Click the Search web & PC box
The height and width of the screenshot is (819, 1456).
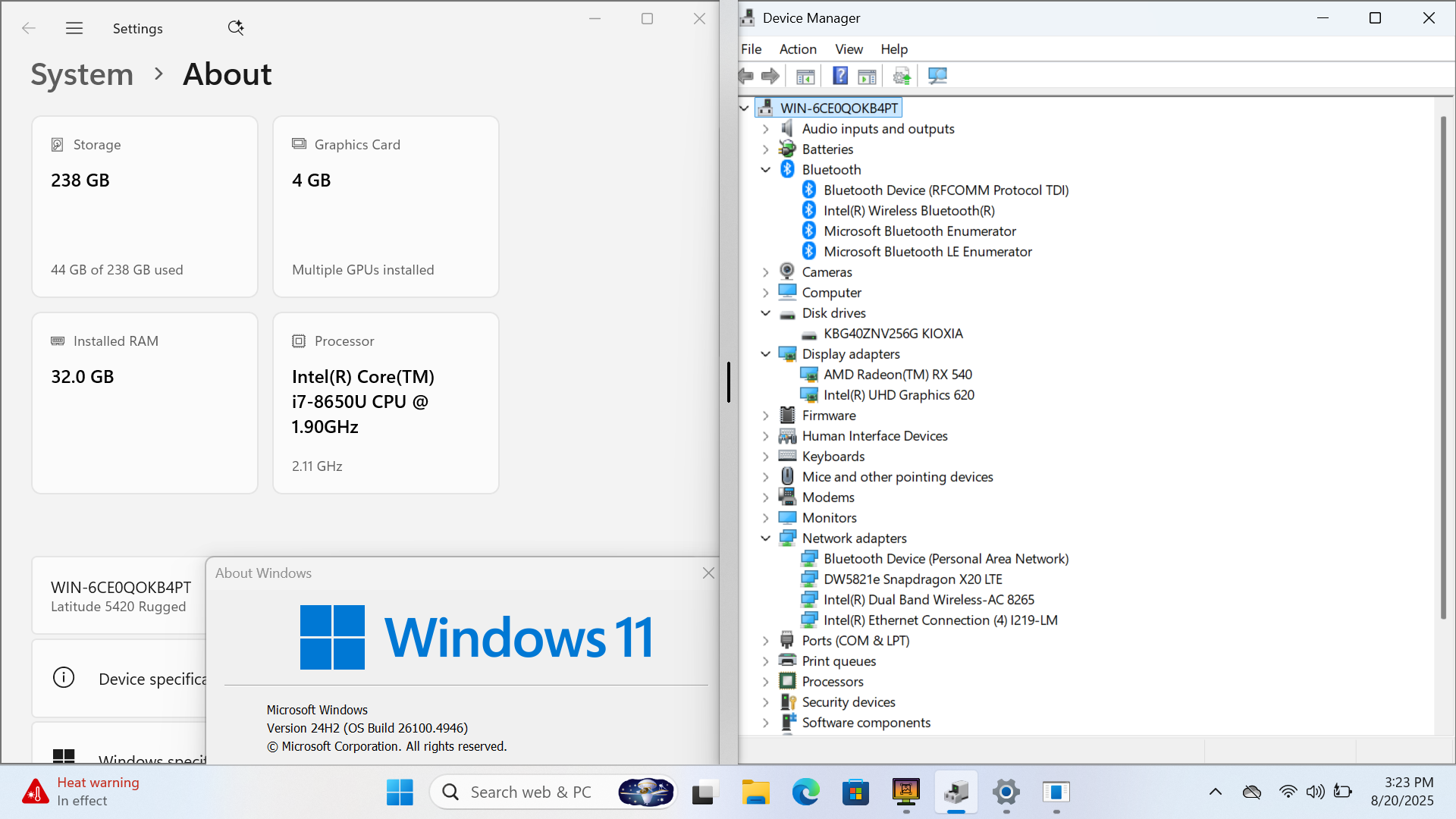(531, 792)
